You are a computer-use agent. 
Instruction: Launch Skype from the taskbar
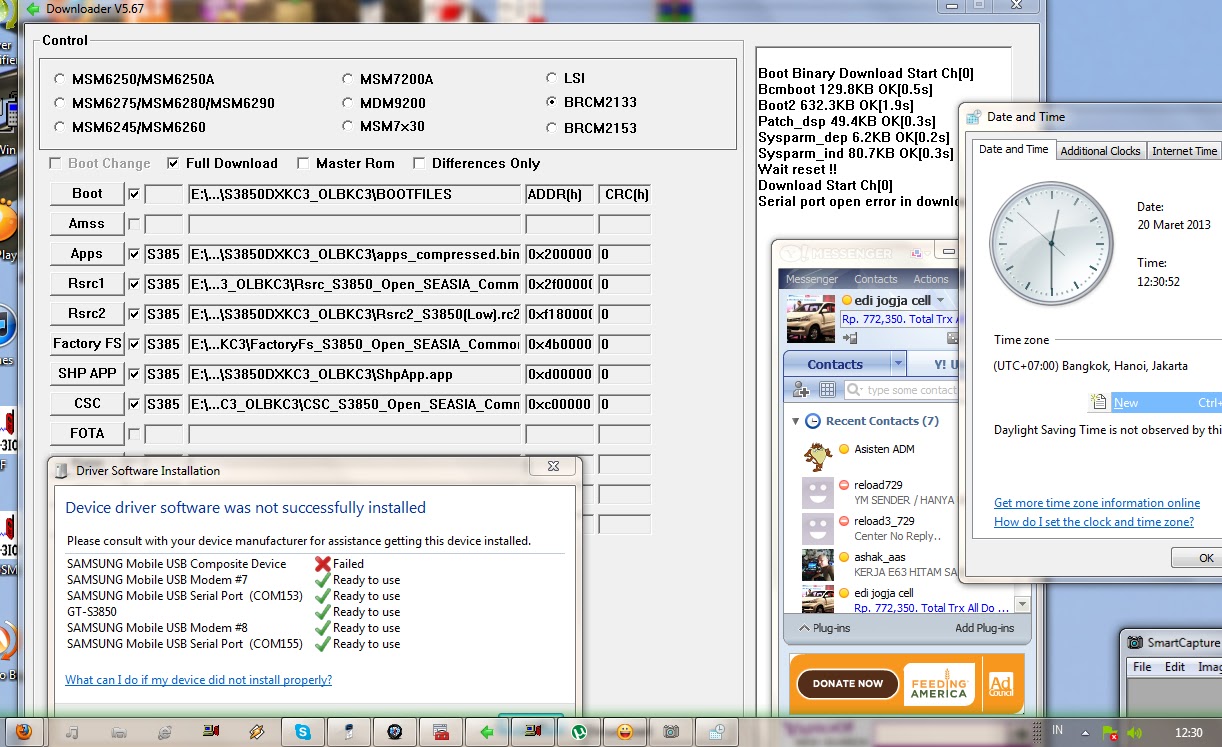(x=303, y=731)
